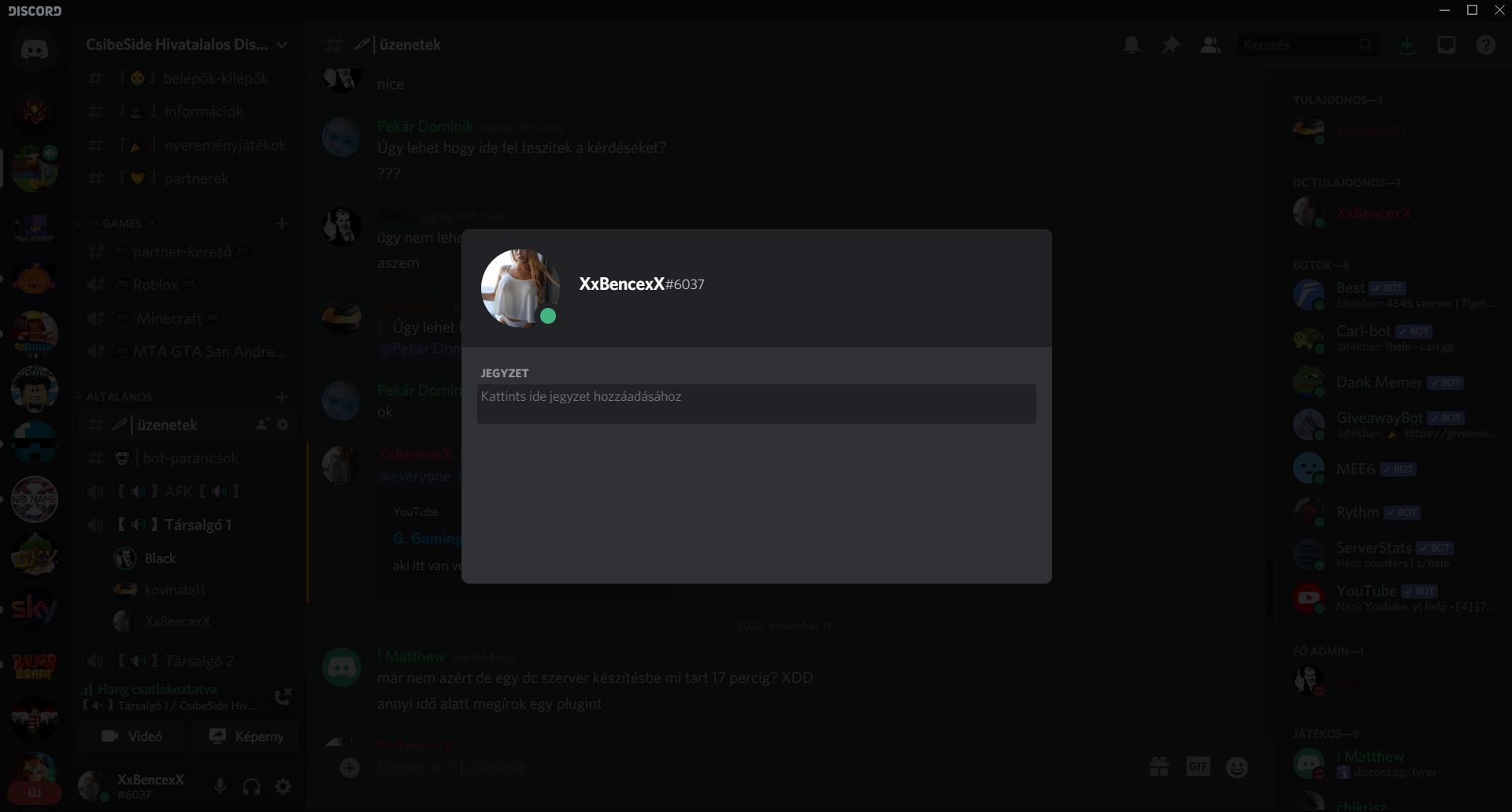This screenshot has width=1512, height=812.
Task: Toggle member list icon
Action: pos(1210,45)
